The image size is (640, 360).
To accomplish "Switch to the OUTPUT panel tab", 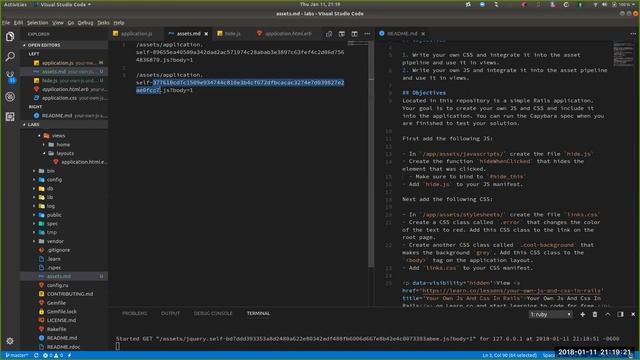I will coord(170,314).
